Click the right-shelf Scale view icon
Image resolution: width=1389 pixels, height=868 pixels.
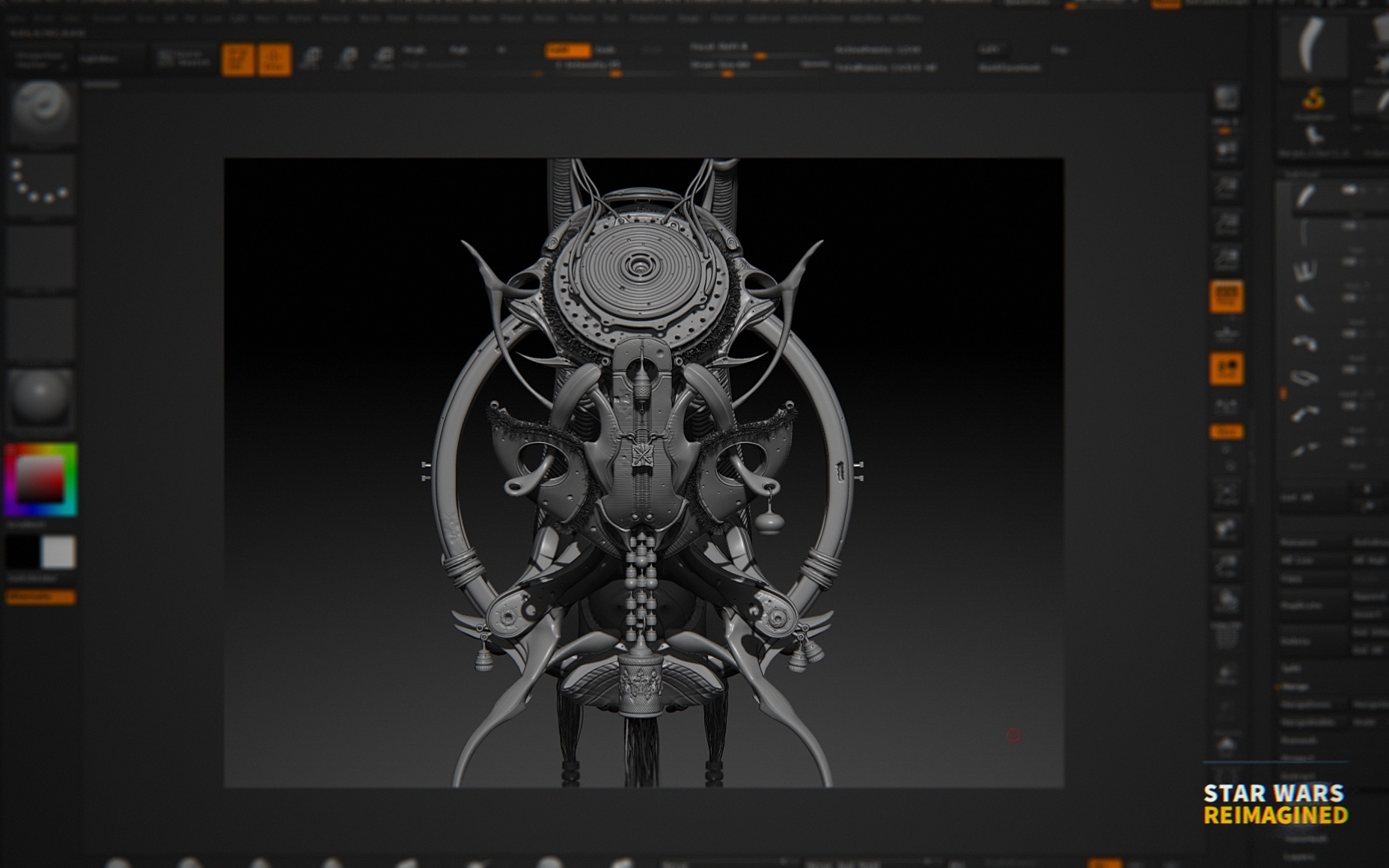[1226, 564]
